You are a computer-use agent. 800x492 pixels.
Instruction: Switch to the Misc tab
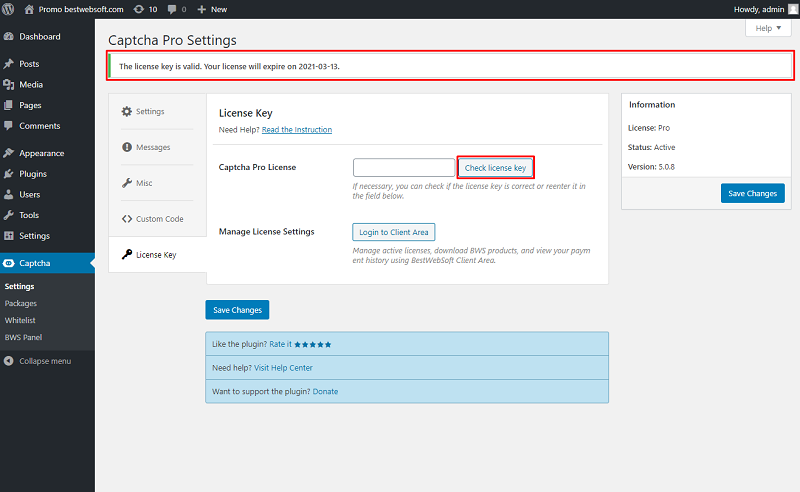(x=157, y=183)
